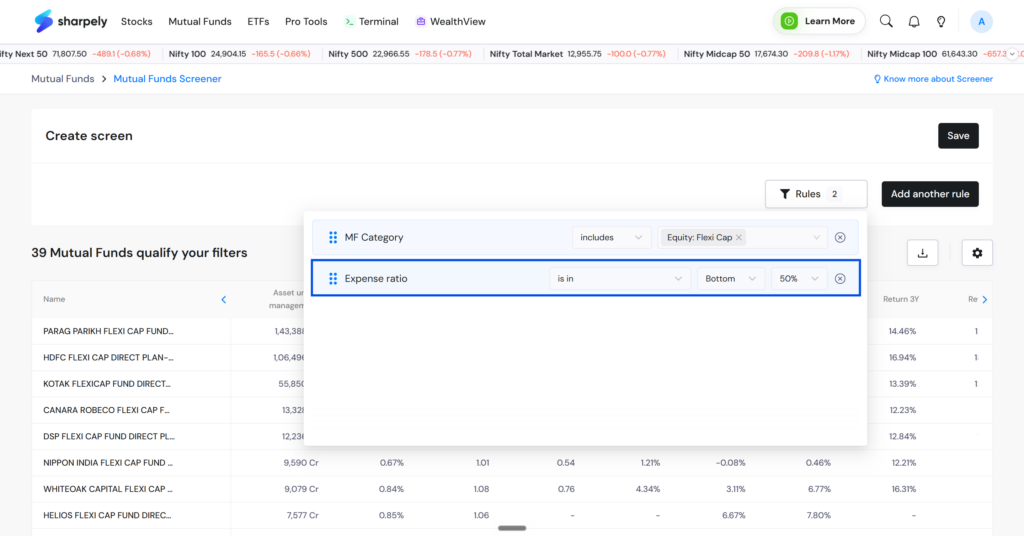
Task: Open HELIOS FLEXI CAP FUND row
Action: (107, 515)
